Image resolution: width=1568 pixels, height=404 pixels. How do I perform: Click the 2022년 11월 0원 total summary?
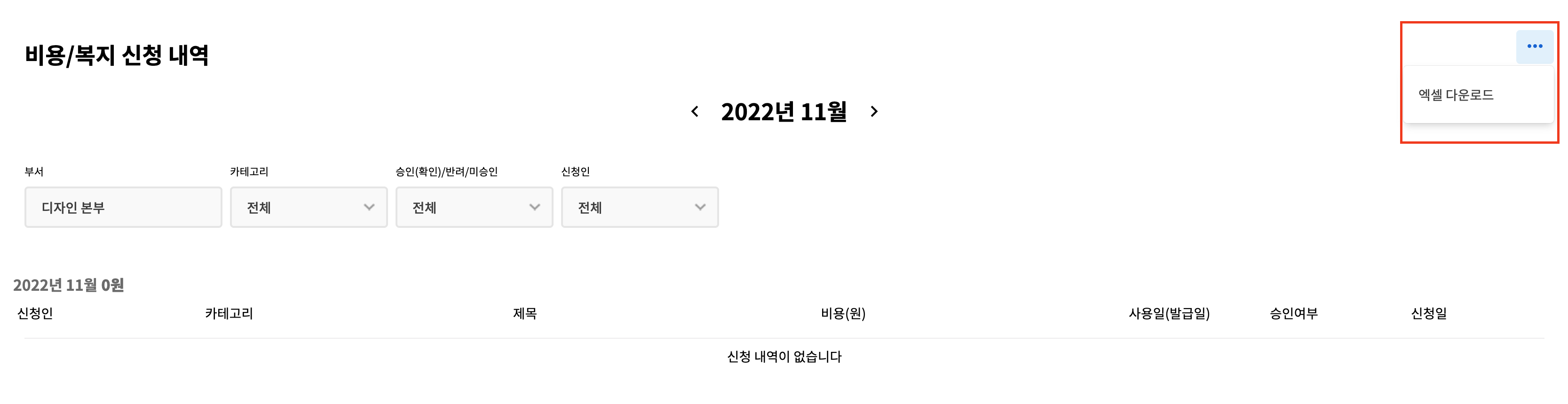pyautogui.click(x=69, y=285)
